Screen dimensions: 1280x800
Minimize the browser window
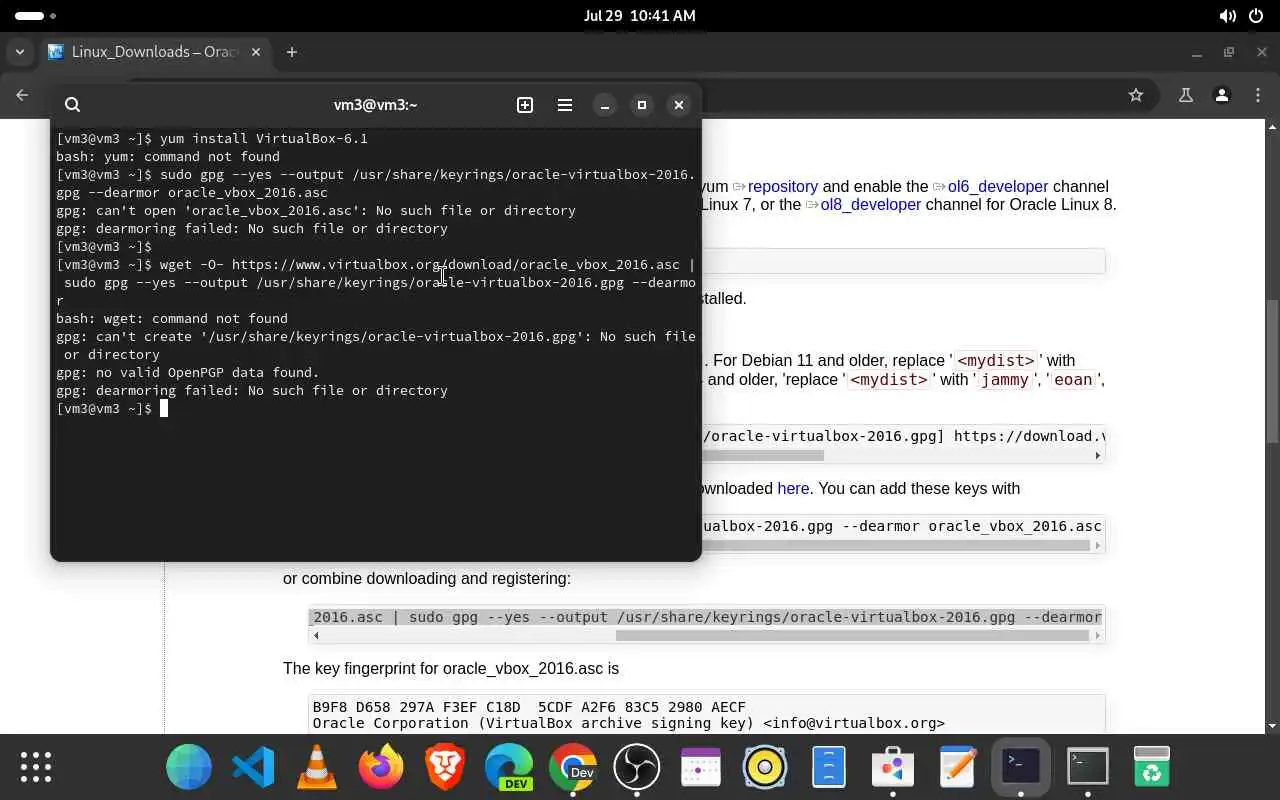pyautogui.click(x=1196, y=52)
